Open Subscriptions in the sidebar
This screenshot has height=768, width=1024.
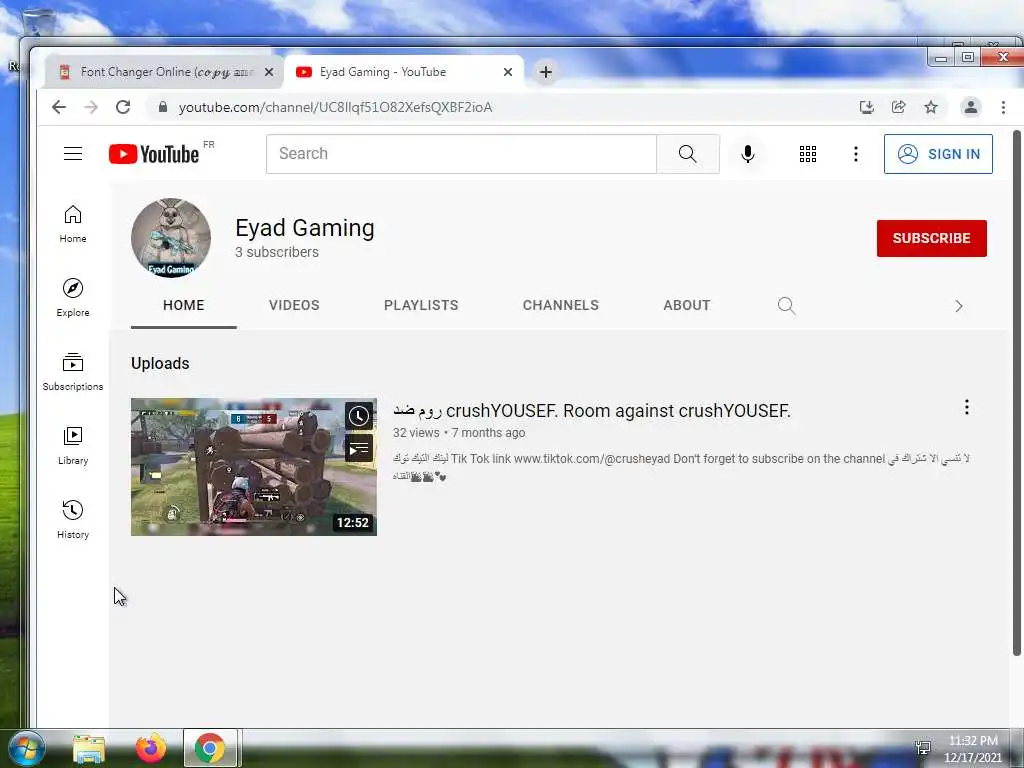[72, 372]
